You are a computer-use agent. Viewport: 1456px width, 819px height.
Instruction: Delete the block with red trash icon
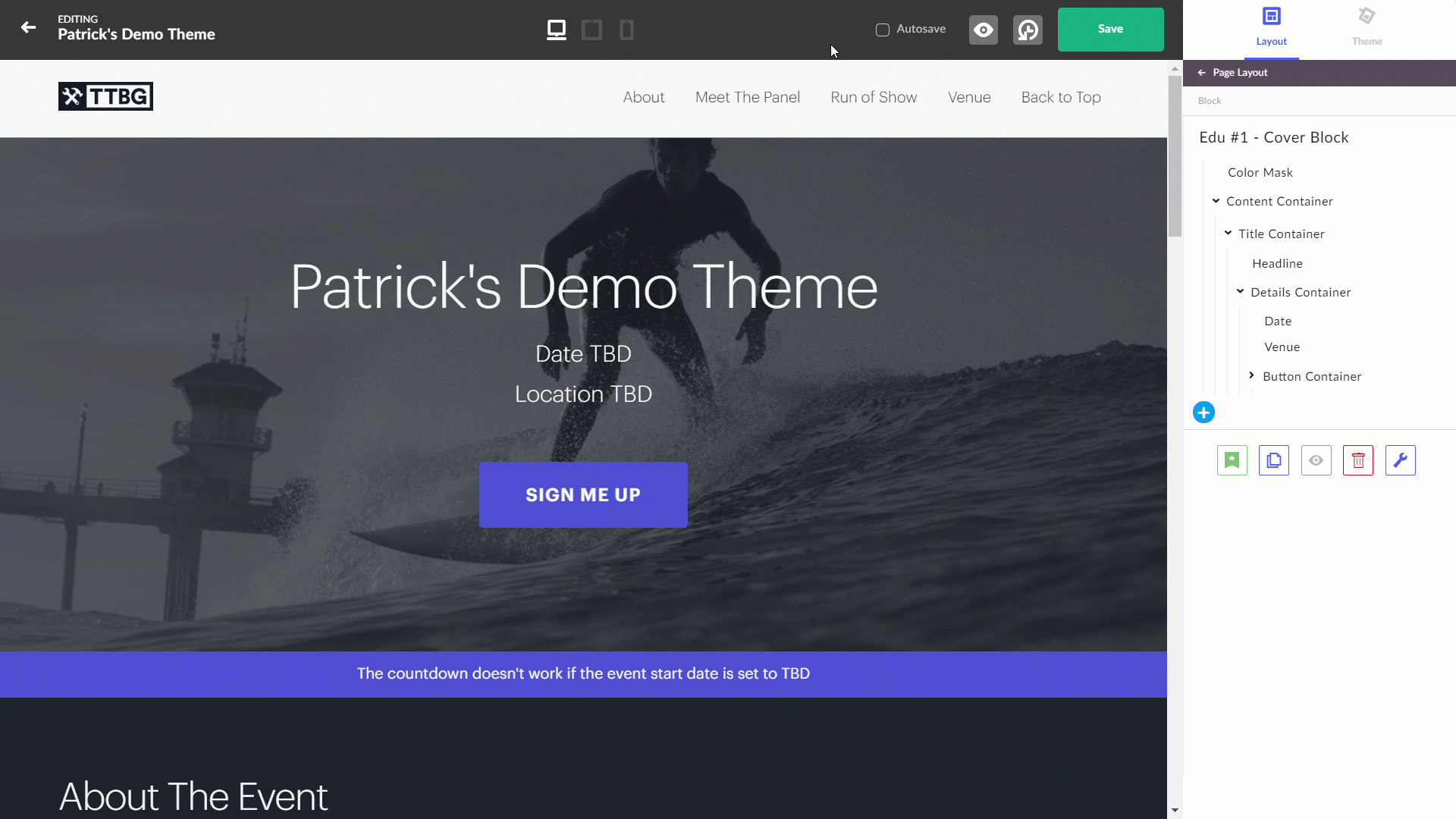[x=1358, y=460]
